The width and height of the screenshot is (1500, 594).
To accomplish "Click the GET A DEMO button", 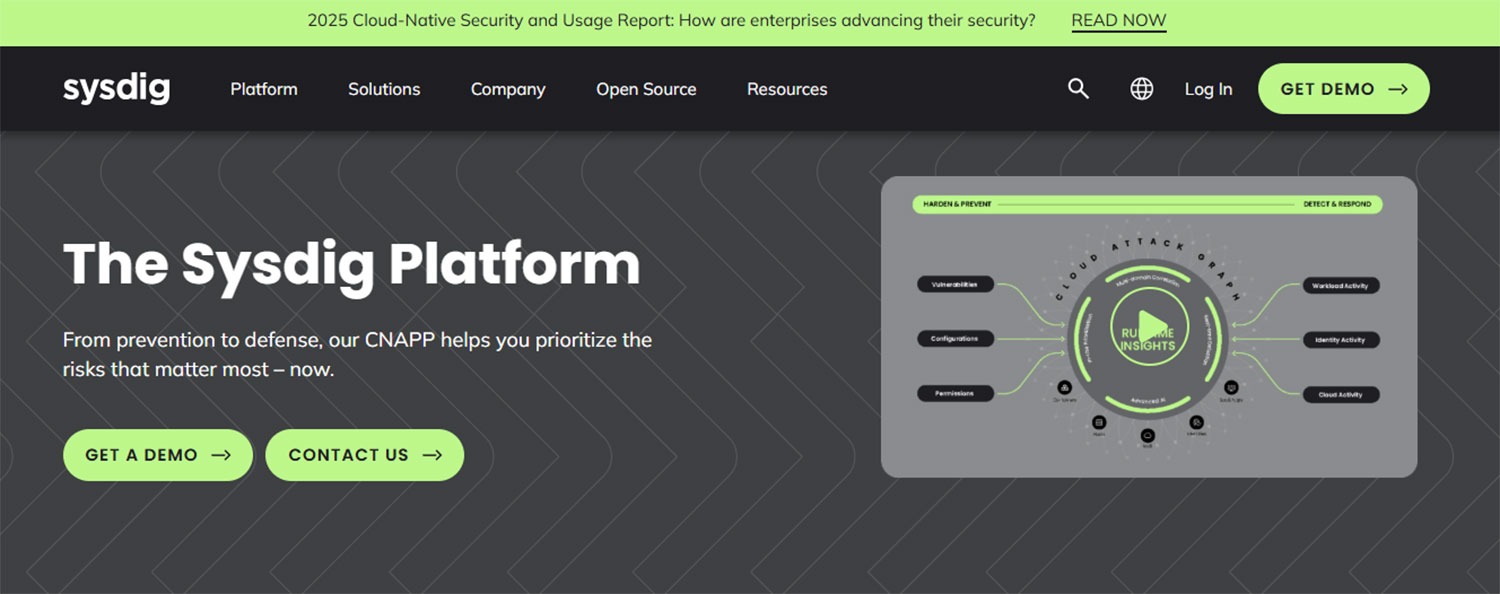I will [157, 455].
